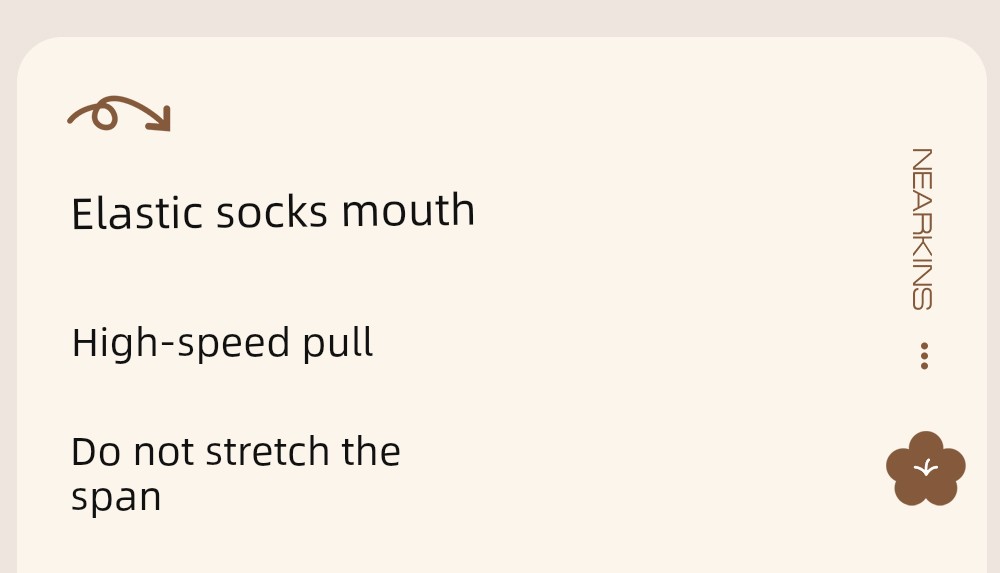
Task: Click the word "mouth" in the heading
Action: click(408, 211)
